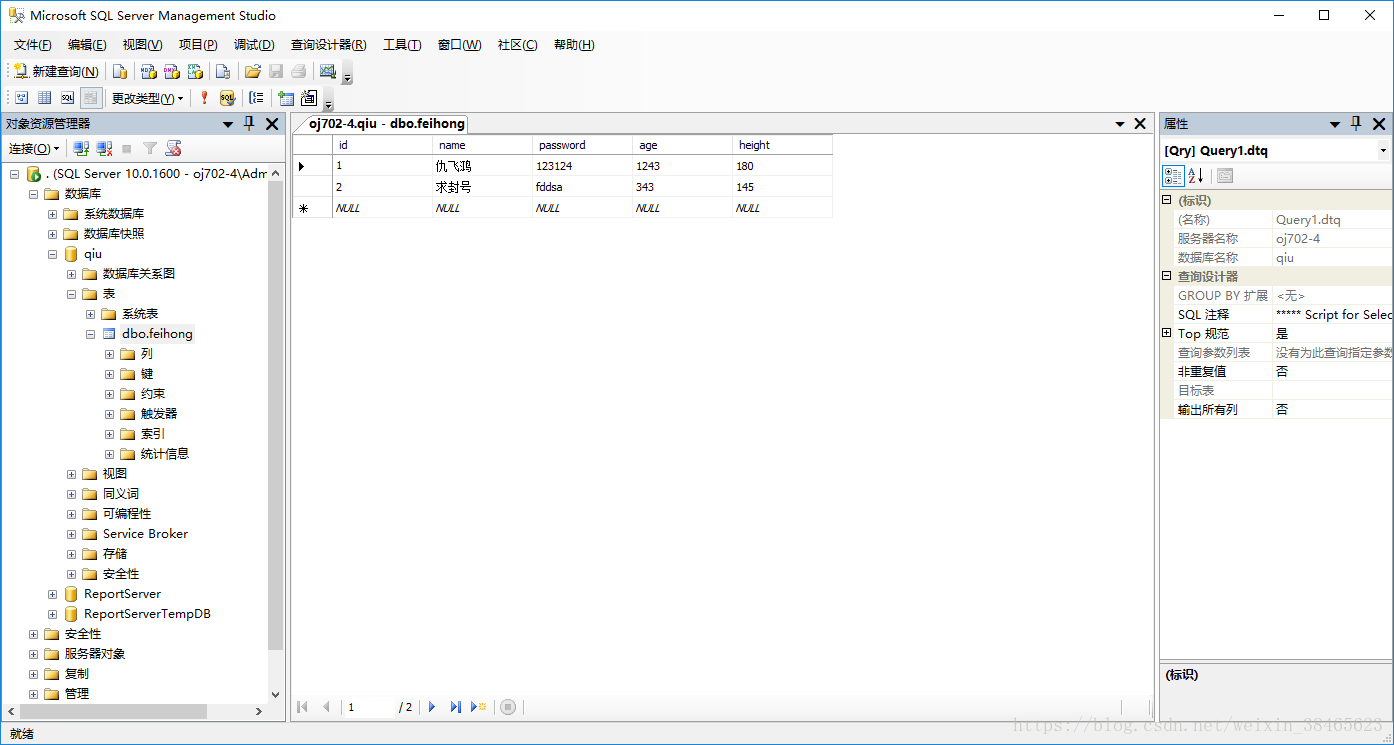Select the ReportServerTempDB database
This screenshot has height=745, width=1394.
[x=147, y=614]
